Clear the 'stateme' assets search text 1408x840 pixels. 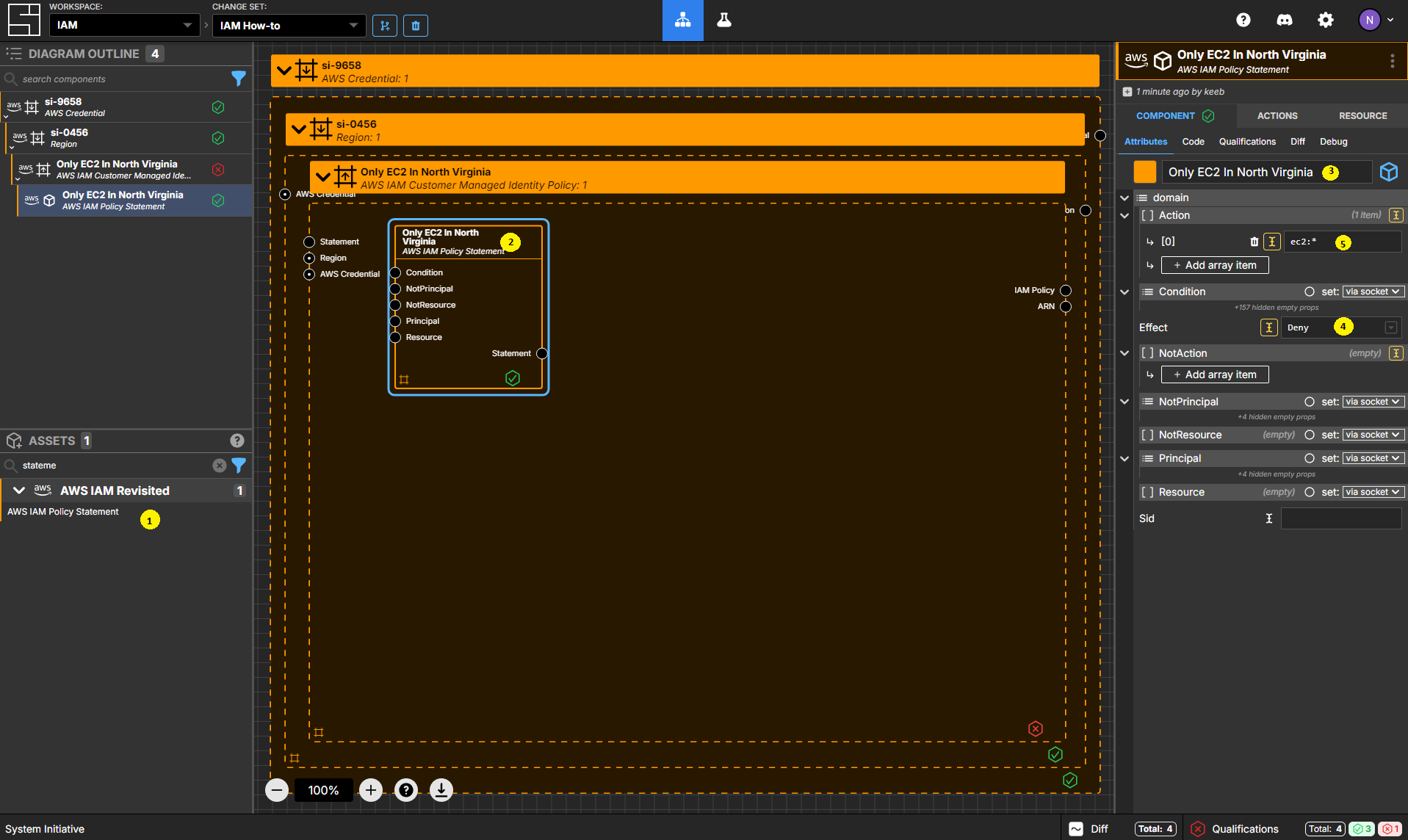(219, 466)
